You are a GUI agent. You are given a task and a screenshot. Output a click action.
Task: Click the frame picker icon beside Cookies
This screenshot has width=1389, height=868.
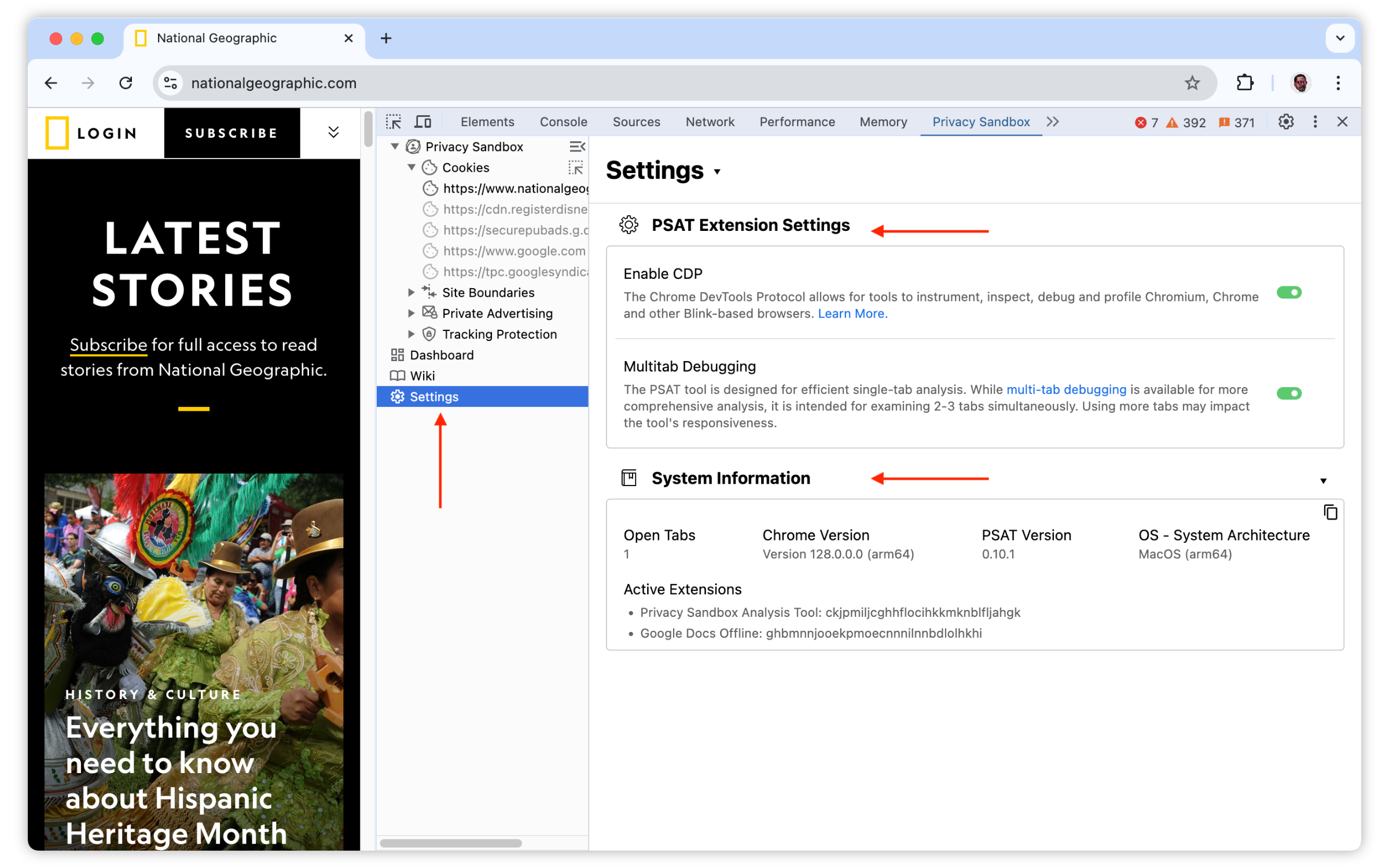(576, 167)
